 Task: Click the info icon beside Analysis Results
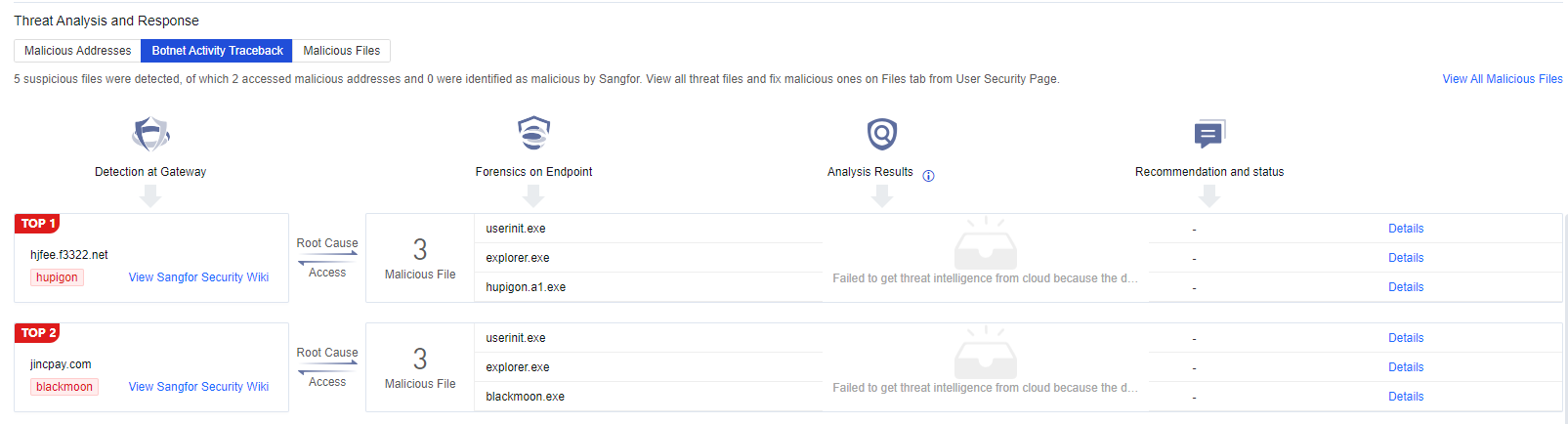pyautogui.click(x=928, y=176)
